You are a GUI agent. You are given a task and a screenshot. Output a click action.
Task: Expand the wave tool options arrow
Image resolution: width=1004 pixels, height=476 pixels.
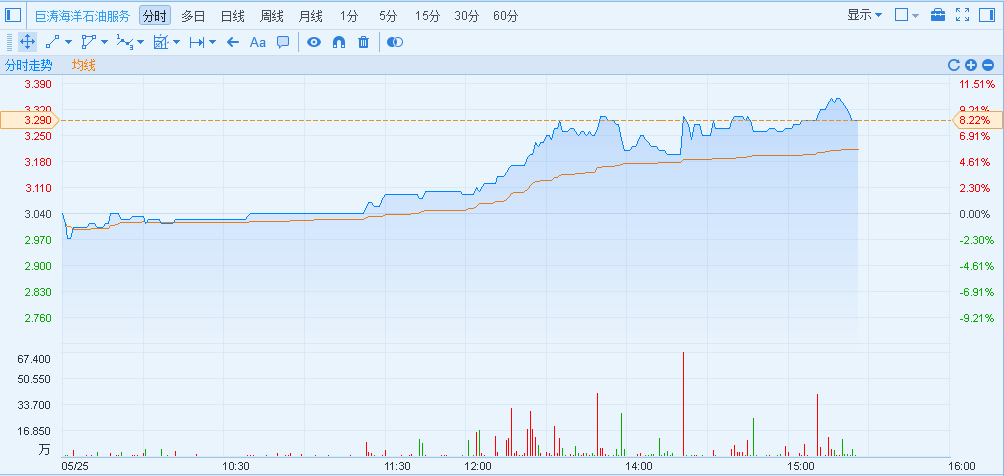tap(140, 43)
